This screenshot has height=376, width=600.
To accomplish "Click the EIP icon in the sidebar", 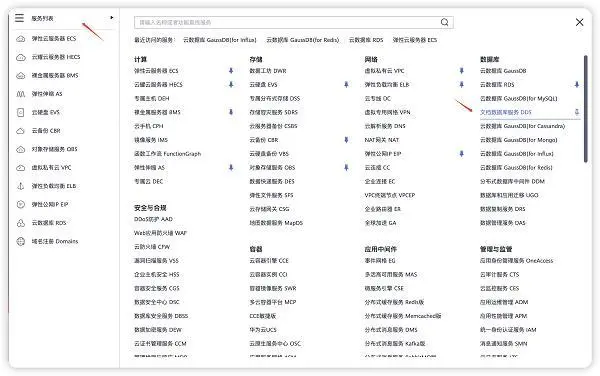I will tap(21, 204).
